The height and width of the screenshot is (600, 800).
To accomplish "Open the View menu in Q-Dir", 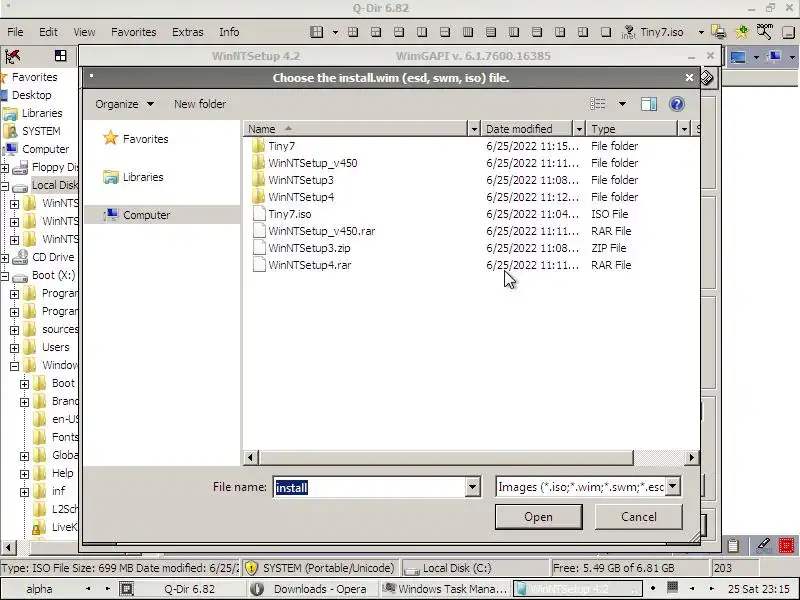I will pos(84,32).
